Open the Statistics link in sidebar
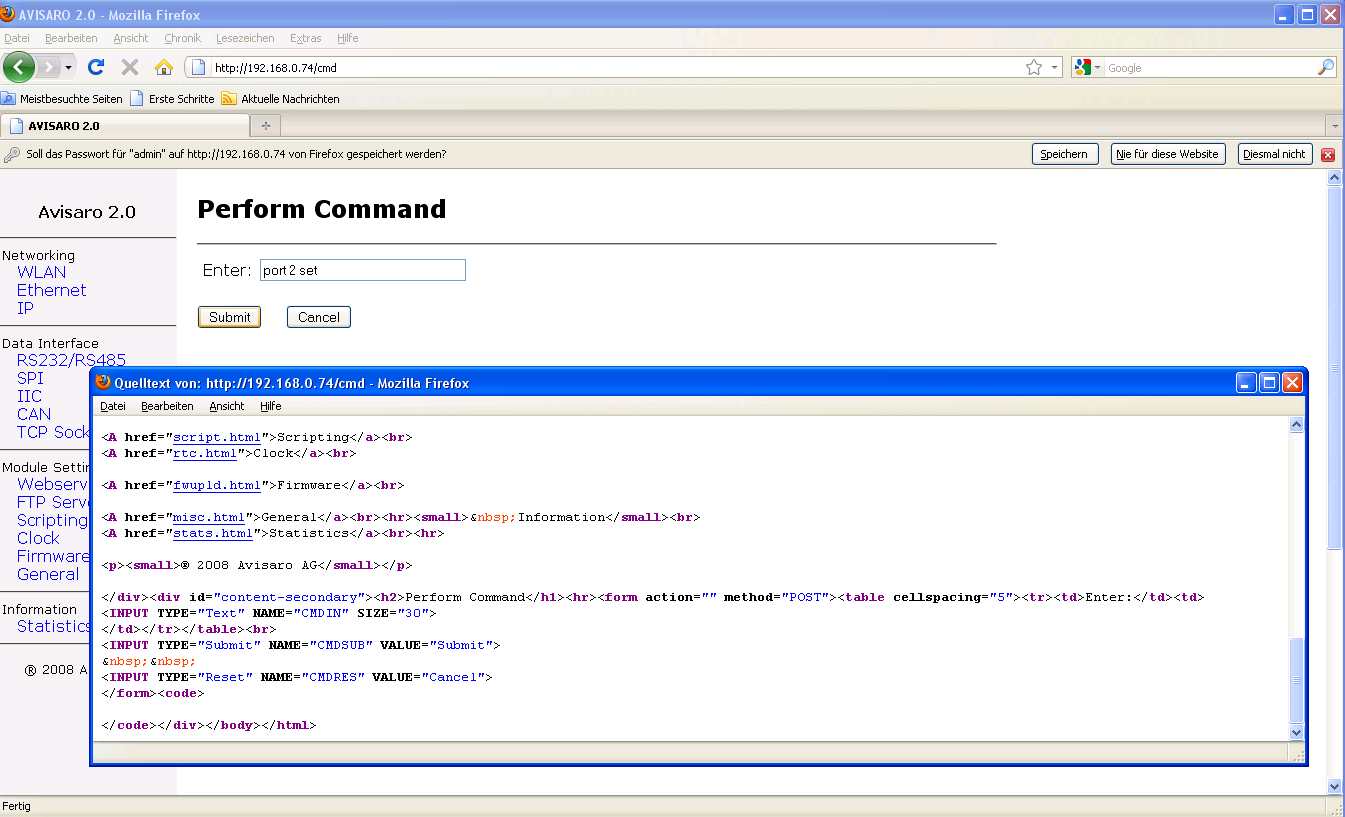This screenshot has width=1345, height=817. coord(54,626)
